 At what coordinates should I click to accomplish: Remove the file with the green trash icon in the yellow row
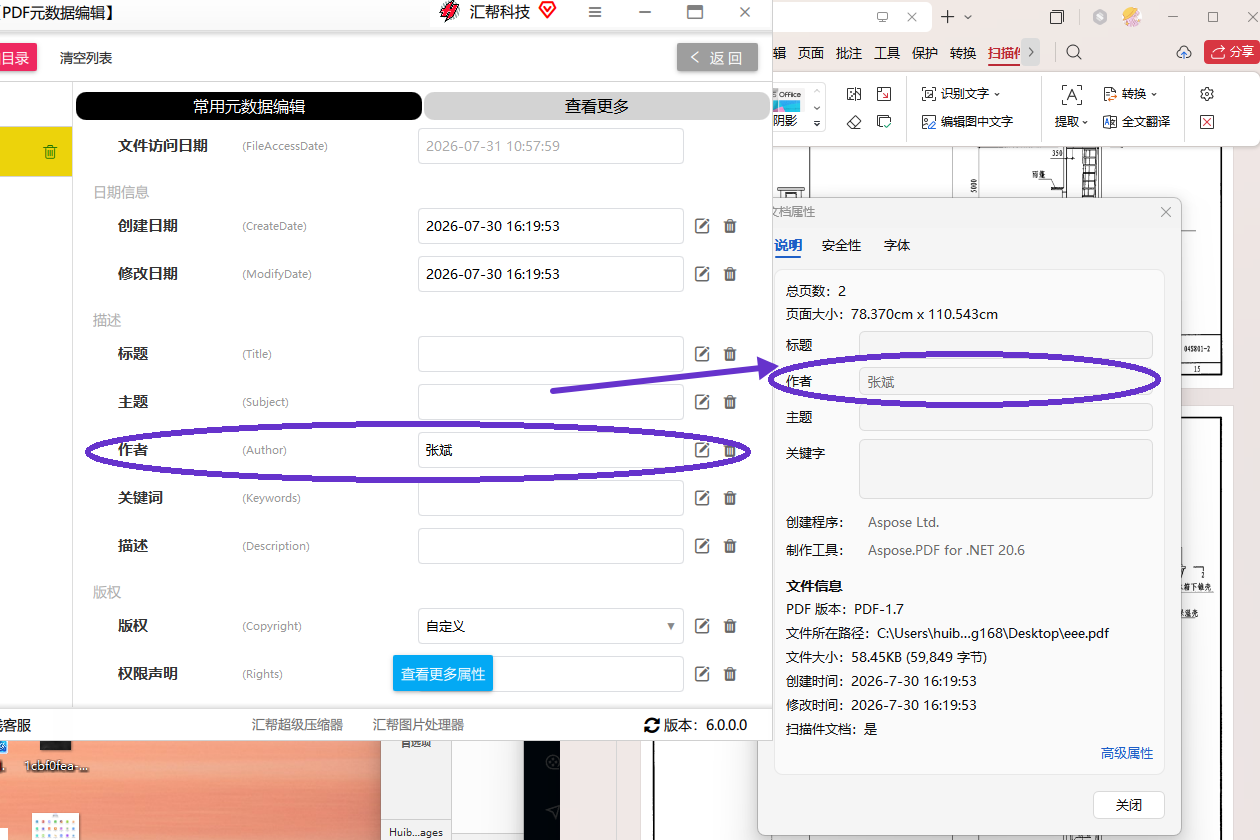point(50,152)
